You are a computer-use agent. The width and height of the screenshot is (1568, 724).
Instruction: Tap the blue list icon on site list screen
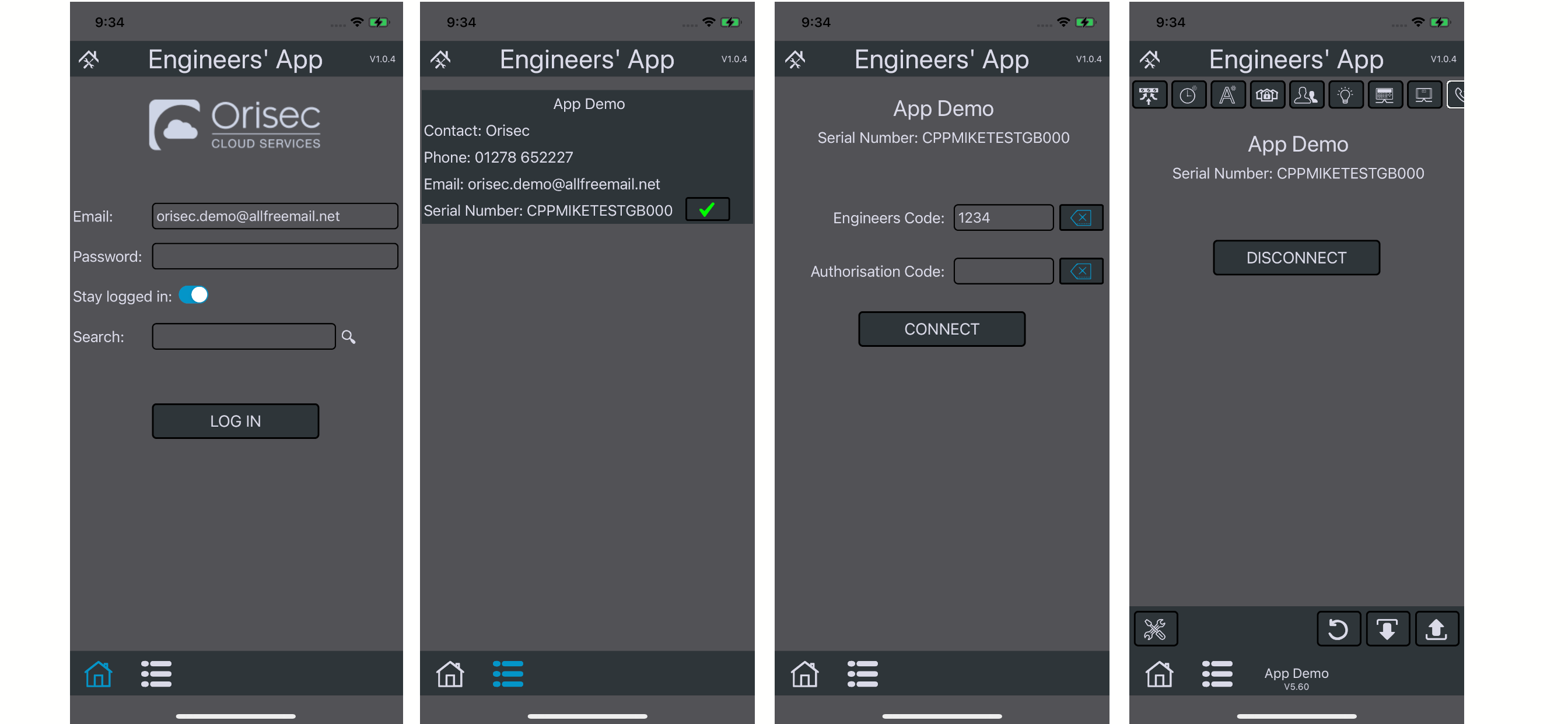tap(508, 673)
